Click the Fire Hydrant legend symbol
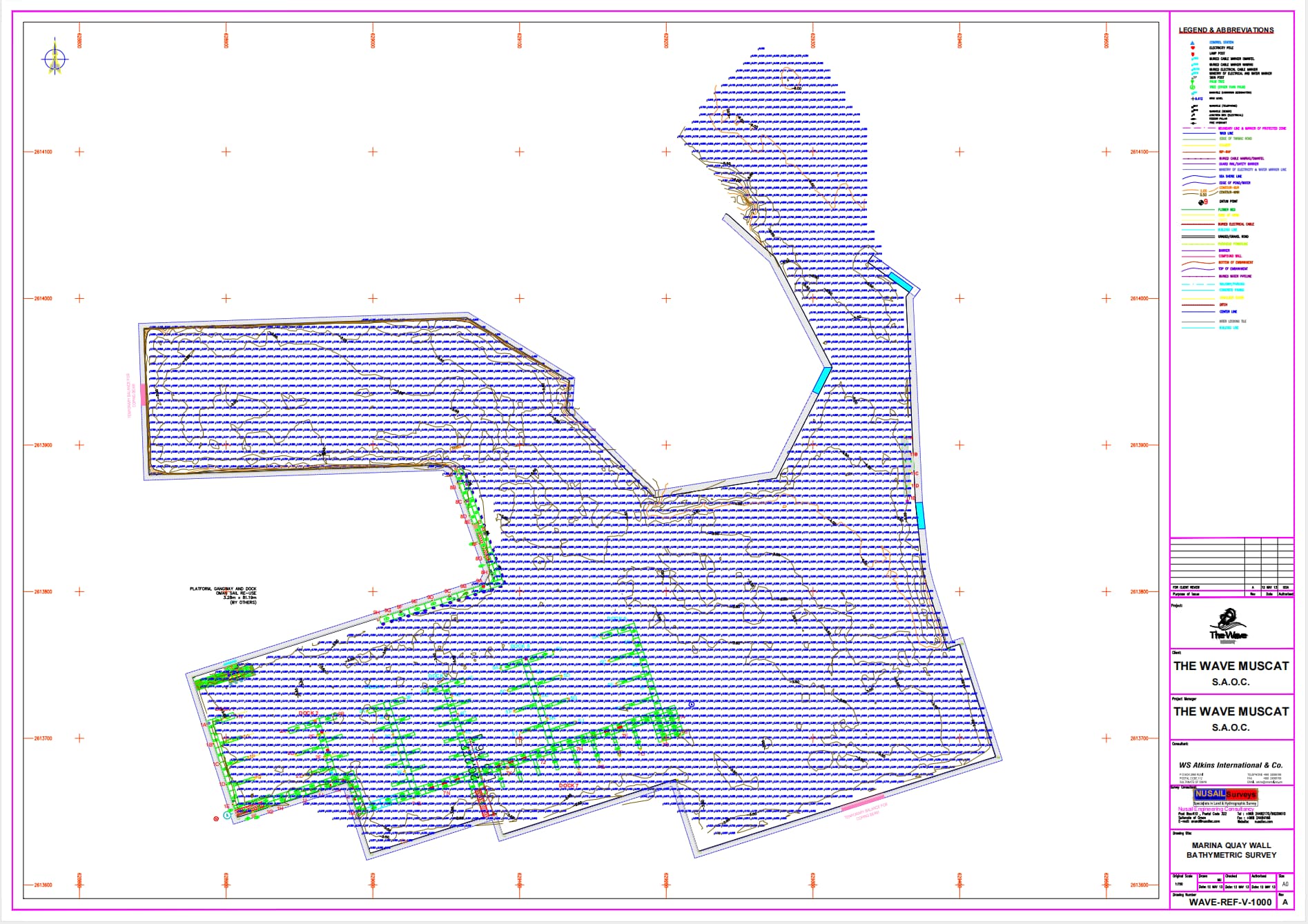Image resolution: width=1308 pixels, height=924 pixels. [1193, 123]
